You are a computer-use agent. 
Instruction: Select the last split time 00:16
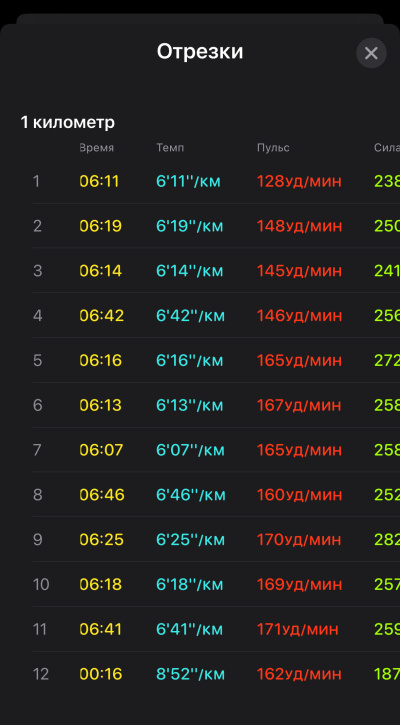click(101, 674)
